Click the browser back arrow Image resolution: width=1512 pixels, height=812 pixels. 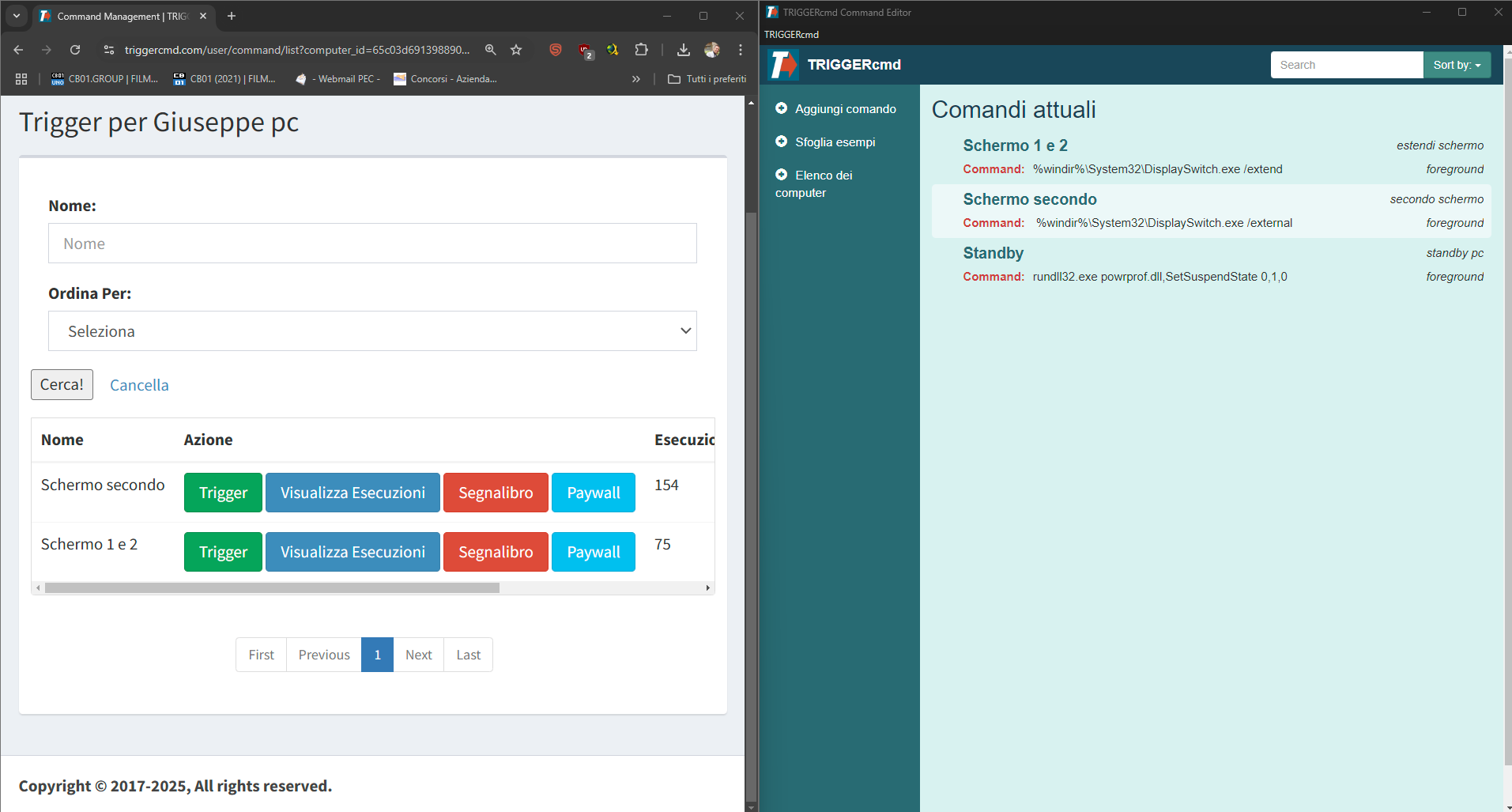(x=18, y=50)
